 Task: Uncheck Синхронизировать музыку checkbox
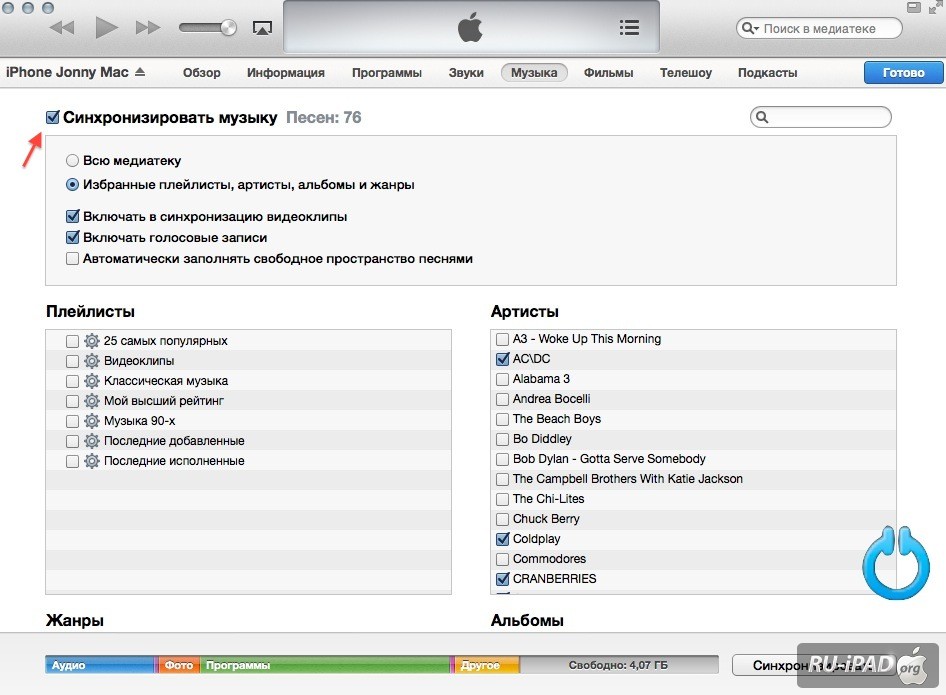pyautogui.click(x=52, y=117)
